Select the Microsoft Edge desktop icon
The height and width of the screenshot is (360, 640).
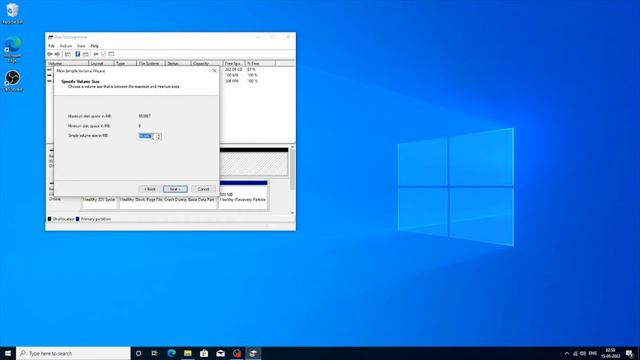[x=12, y=50]
